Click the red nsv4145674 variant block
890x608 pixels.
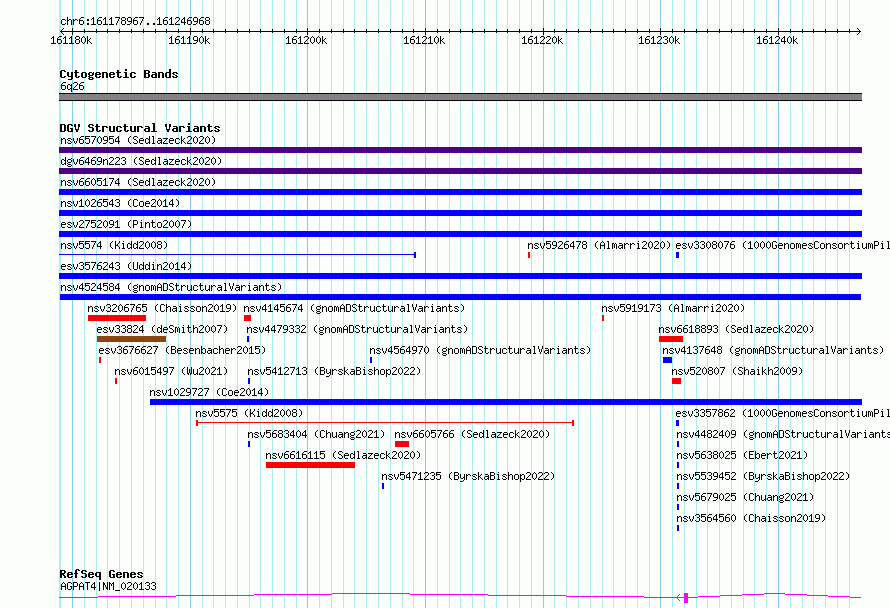click(x=247, y=318)
